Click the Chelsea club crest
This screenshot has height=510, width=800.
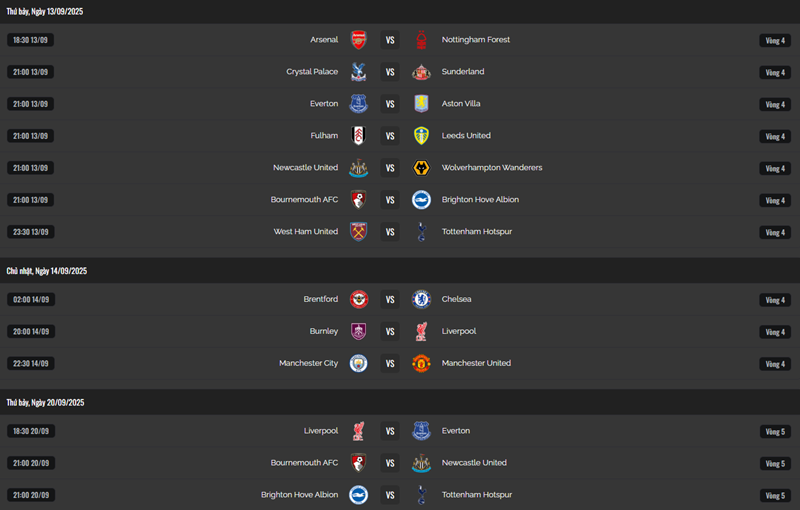click(421, 299)
